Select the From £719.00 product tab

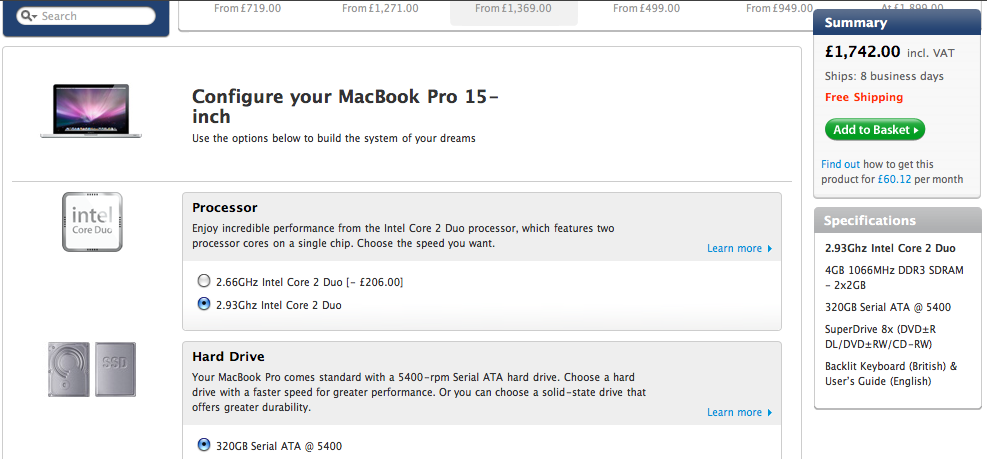[x=247, y=9]
